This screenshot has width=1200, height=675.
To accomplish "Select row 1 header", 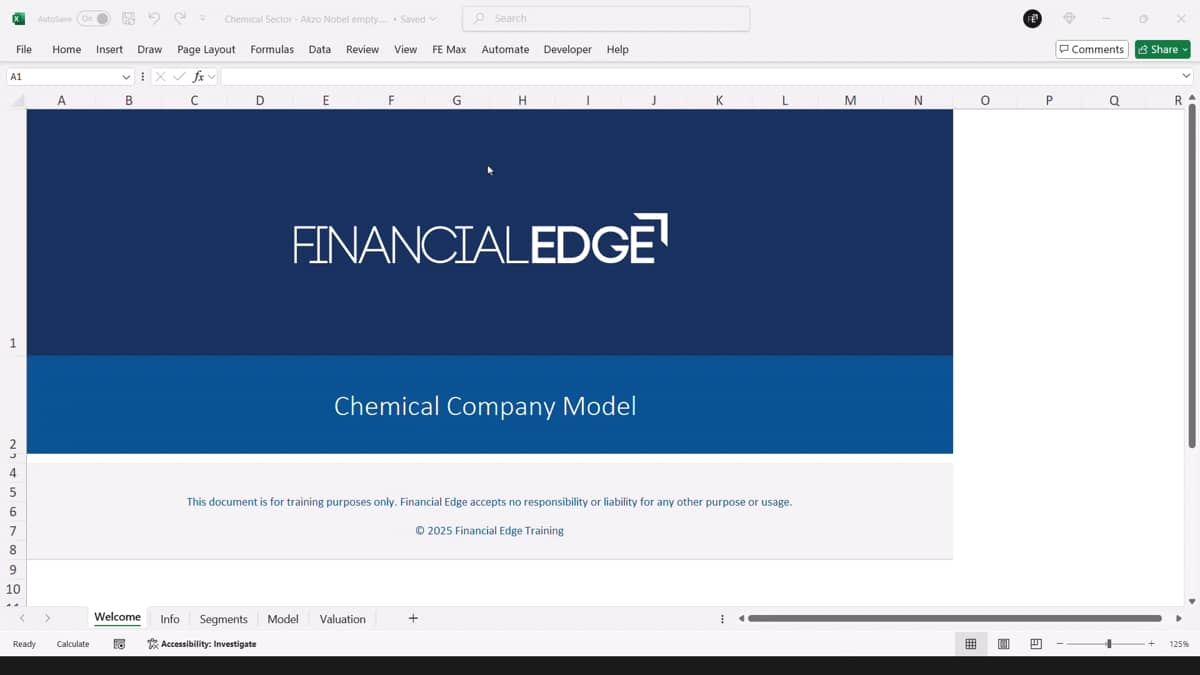I will tap(13, 232).
